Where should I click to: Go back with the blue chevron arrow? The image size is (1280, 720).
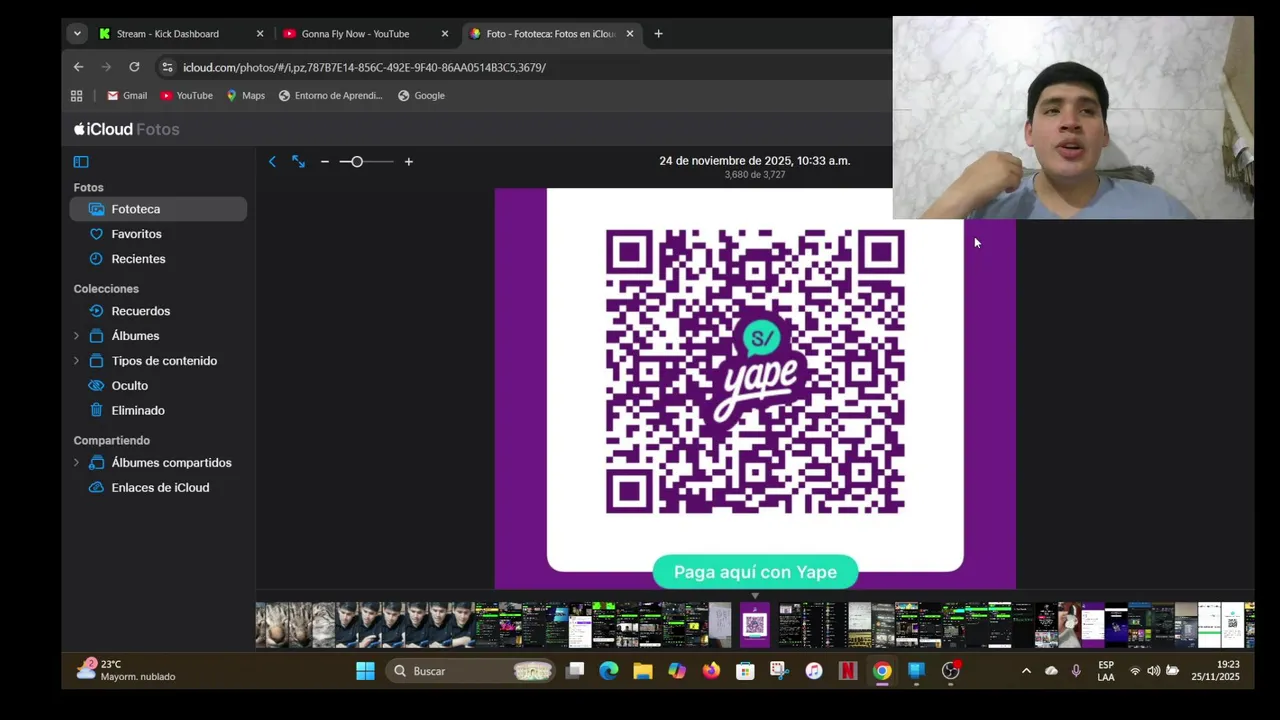click(x=272, y=162)
